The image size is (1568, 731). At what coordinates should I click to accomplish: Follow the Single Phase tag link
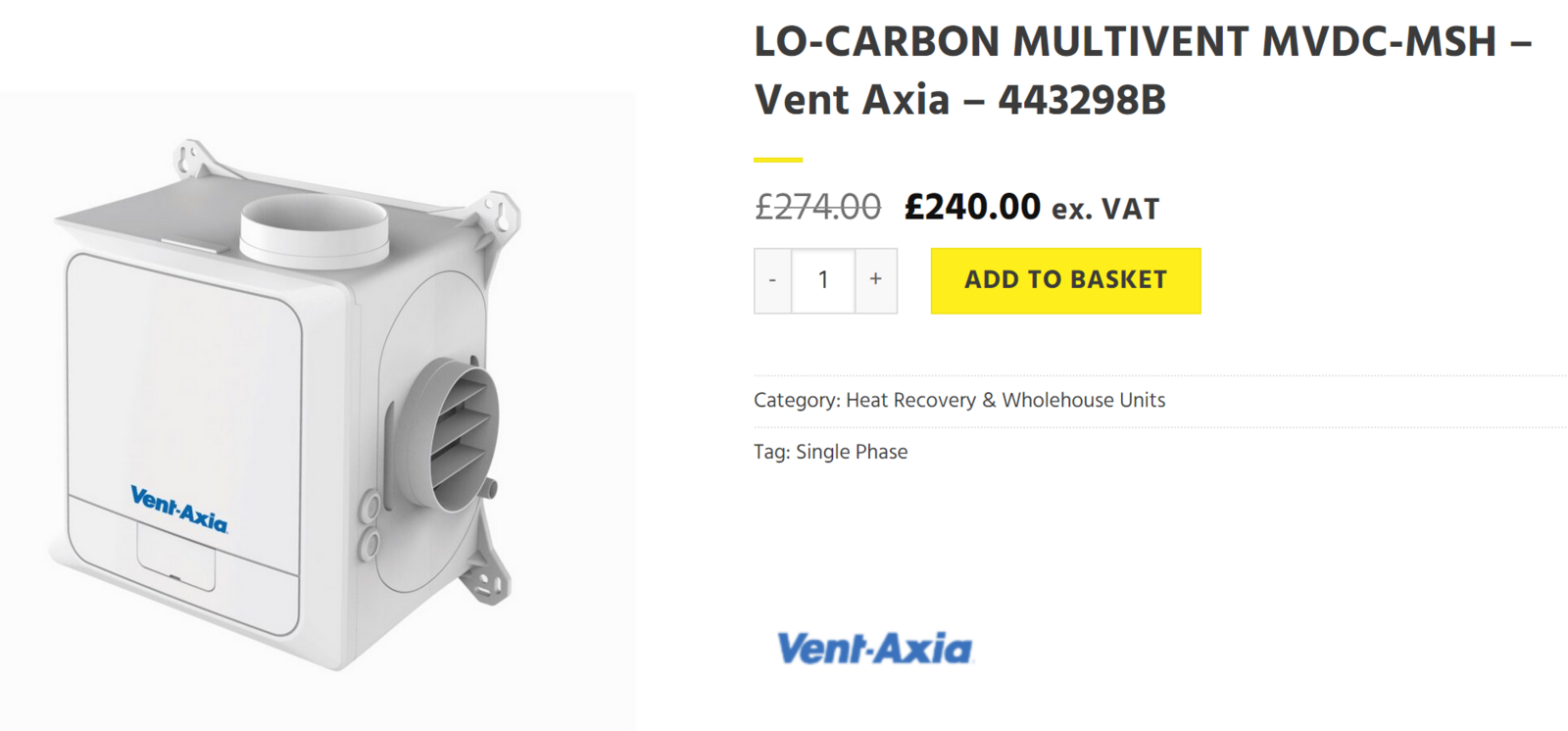point(852,452)
